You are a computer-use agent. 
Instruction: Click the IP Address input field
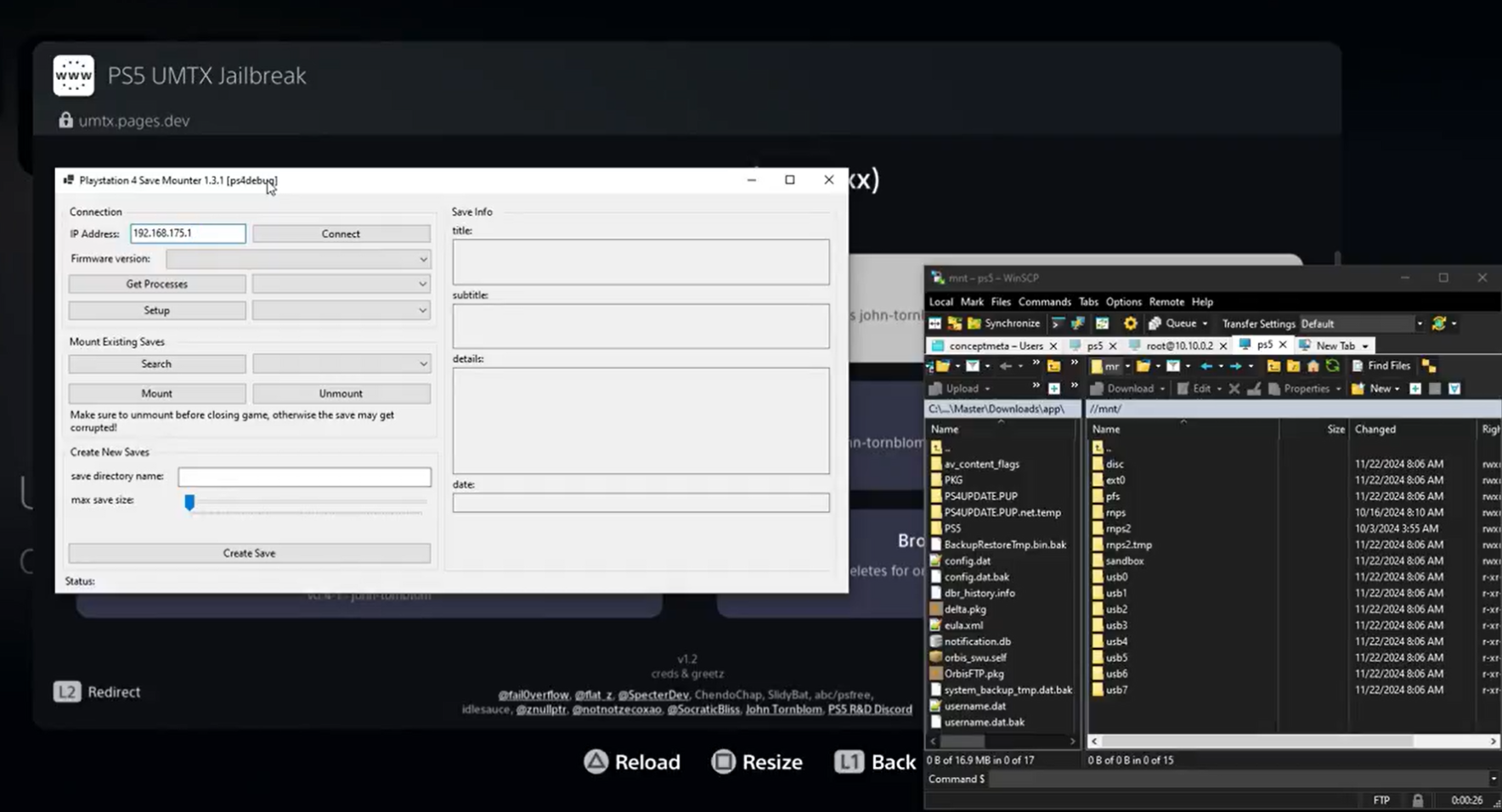pyautogui.click(x=188, y=234)
